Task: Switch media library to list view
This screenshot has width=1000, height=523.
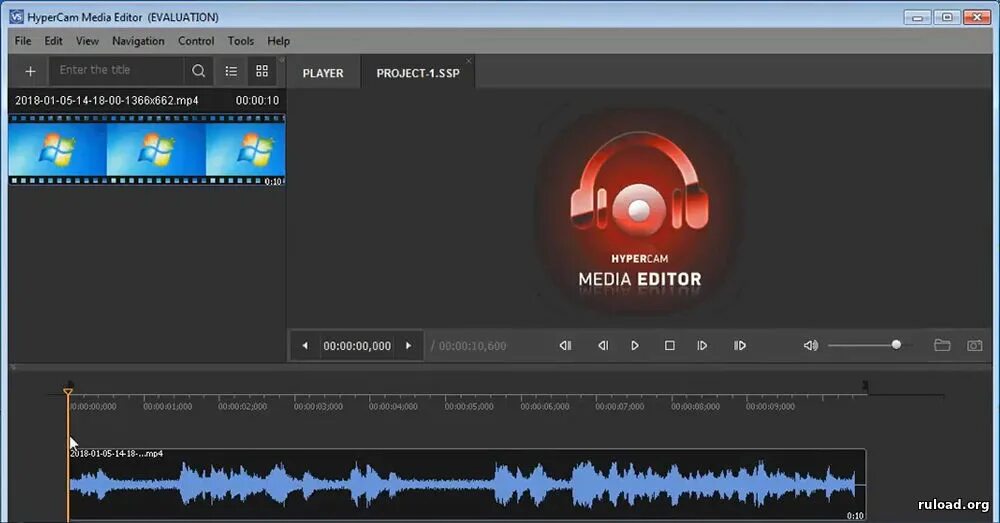Action: 231,71
